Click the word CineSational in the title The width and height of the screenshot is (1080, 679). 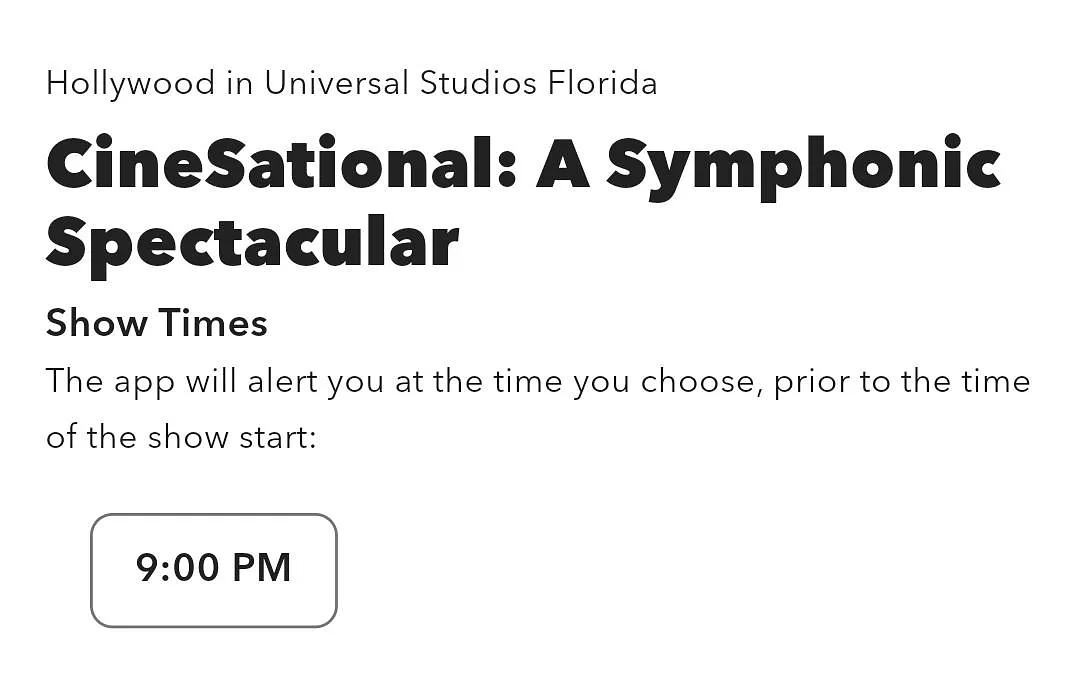click(281, 163)
